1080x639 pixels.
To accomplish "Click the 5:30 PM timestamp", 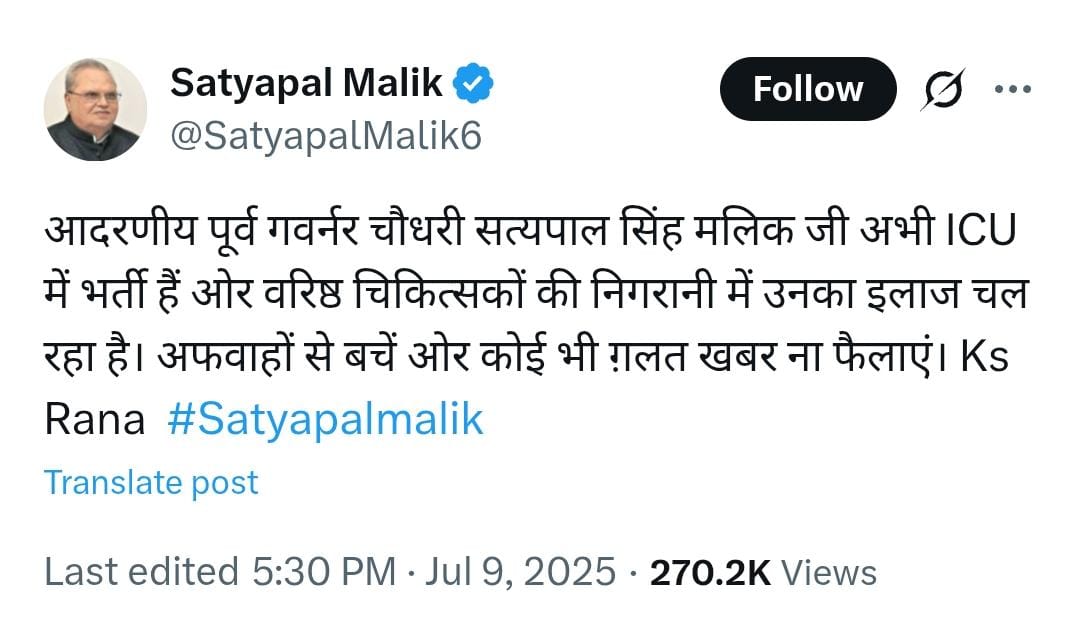I will tap(324, 572).
